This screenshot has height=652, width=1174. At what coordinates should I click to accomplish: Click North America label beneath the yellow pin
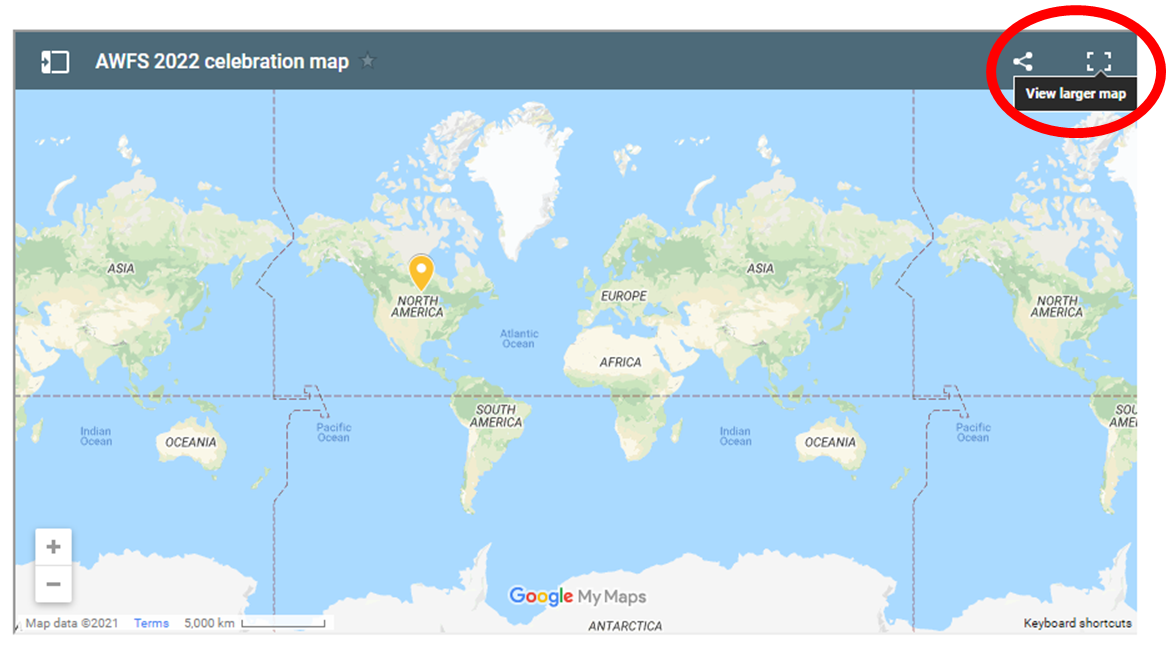418,307
